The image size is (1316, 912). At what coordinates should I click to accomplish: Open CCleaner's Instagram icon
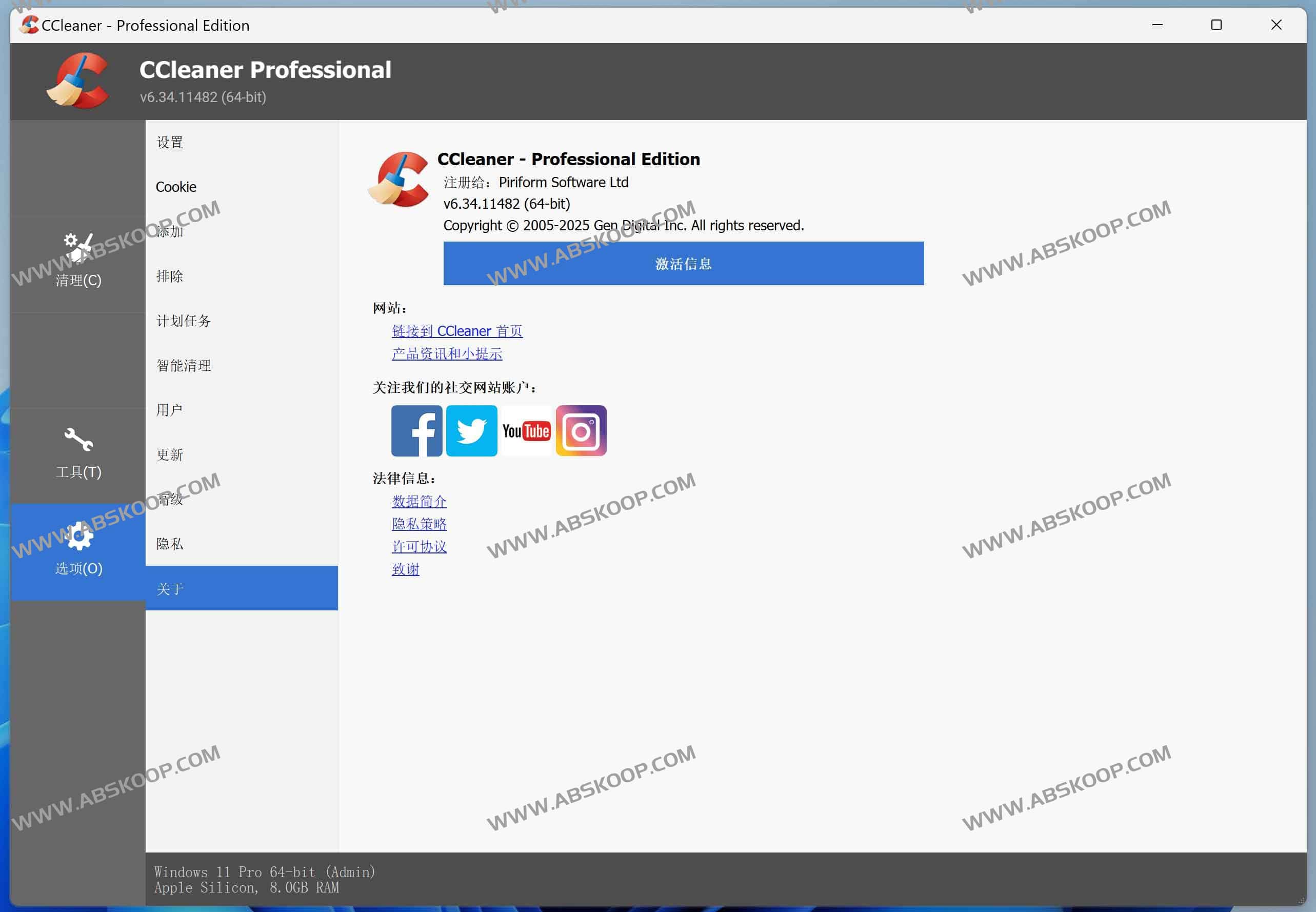coord(581,431)
